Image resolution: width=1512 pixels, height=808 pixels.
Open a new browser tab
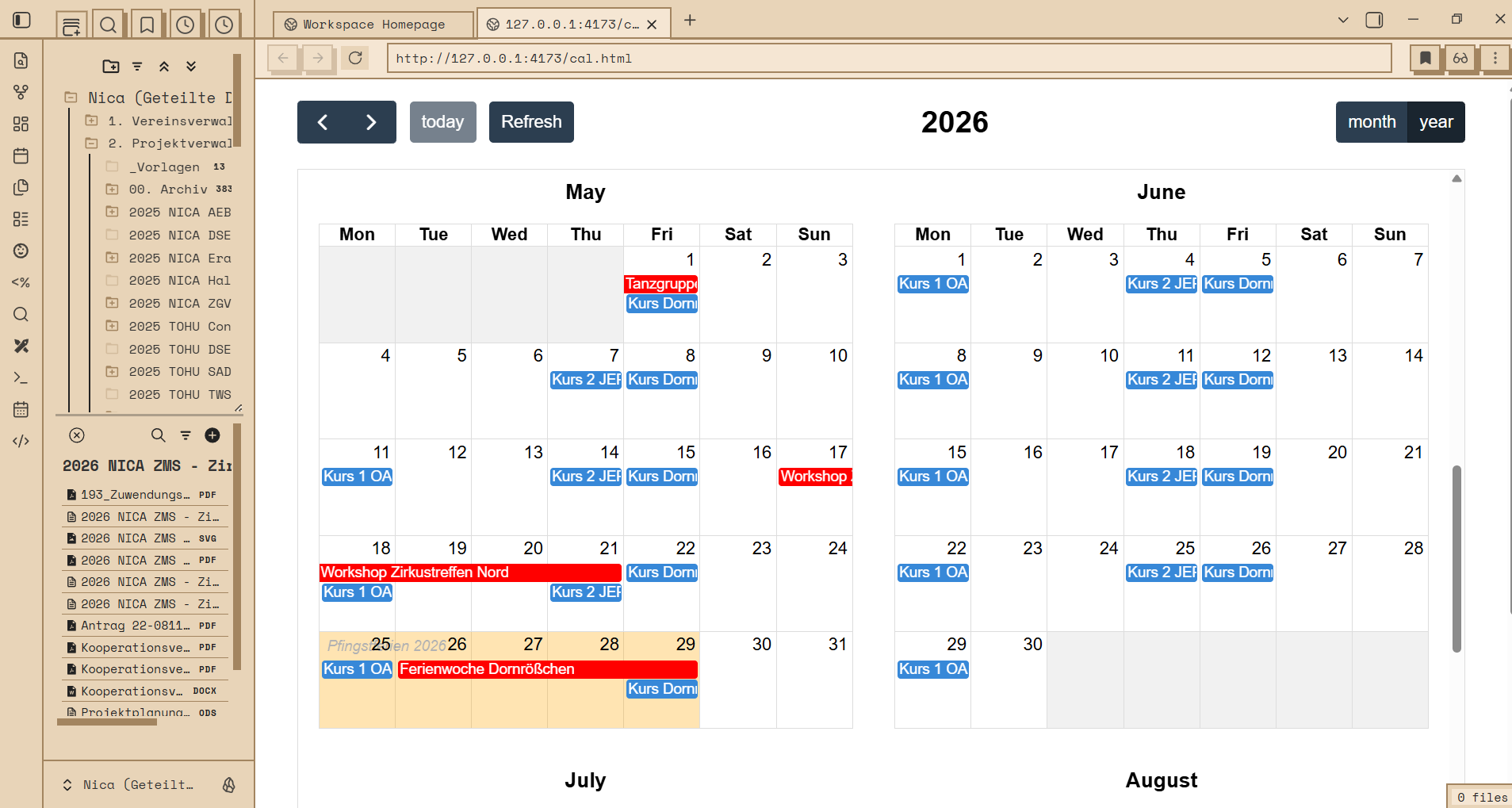click(x=690, y=21)
